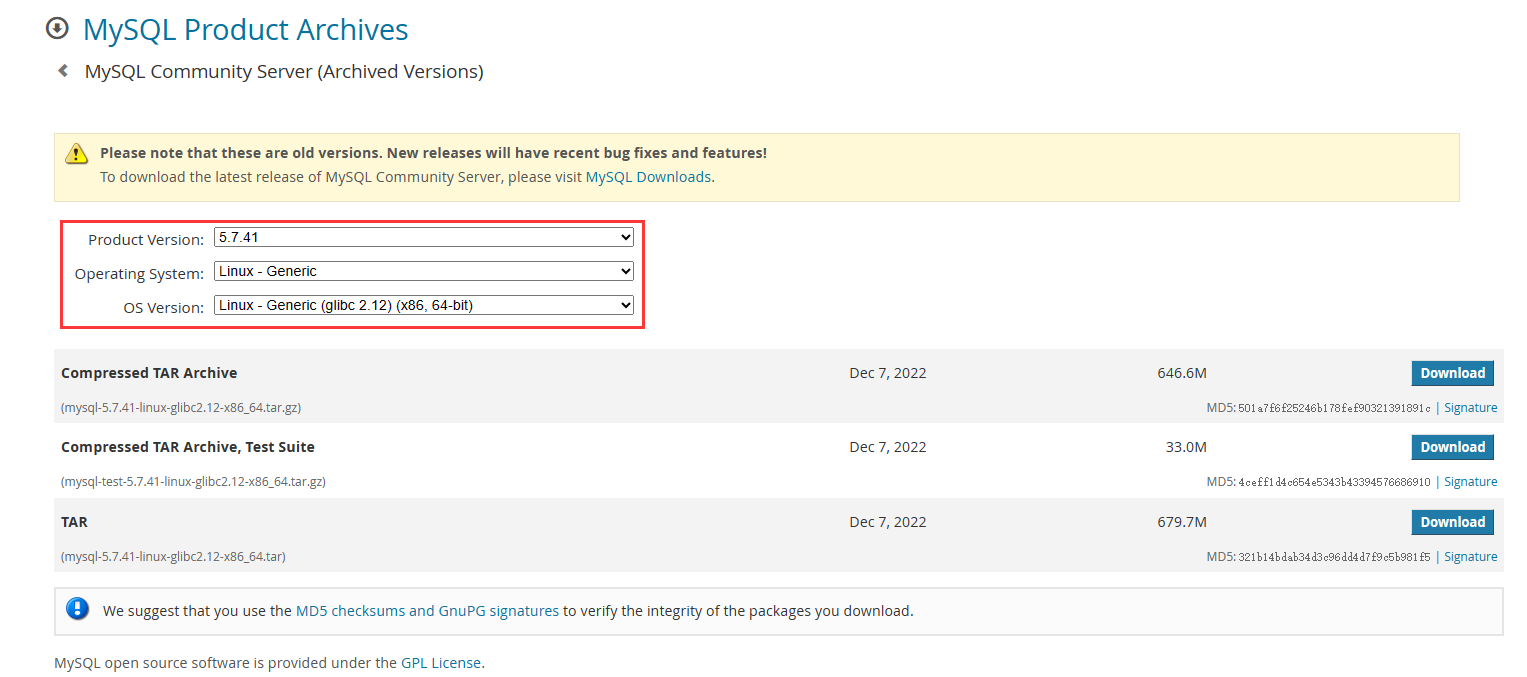
Task: Click the MD5 hash starting with 501a7f6f
Action: (x=1334, y=408)
